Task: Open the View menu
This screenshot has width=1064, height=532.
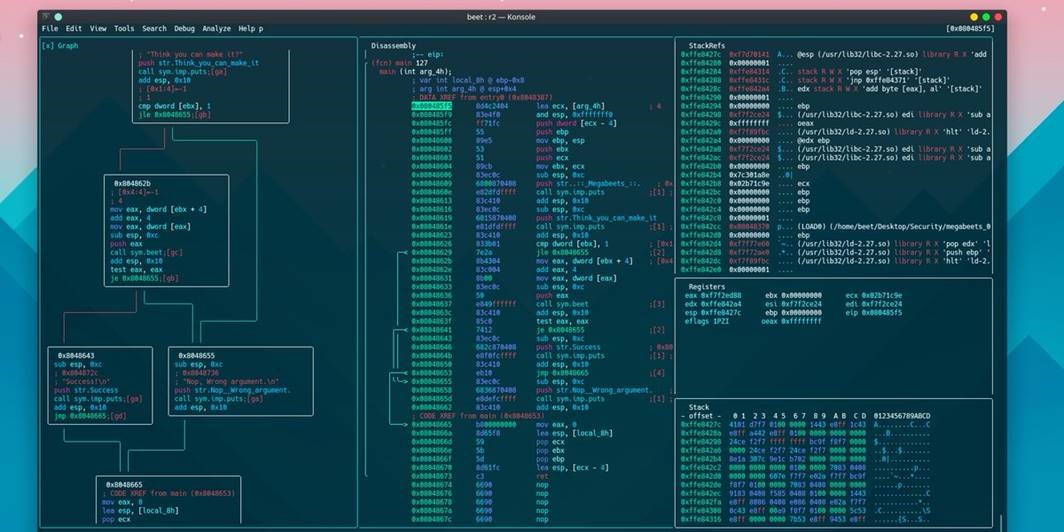Action: coord(98,29)
